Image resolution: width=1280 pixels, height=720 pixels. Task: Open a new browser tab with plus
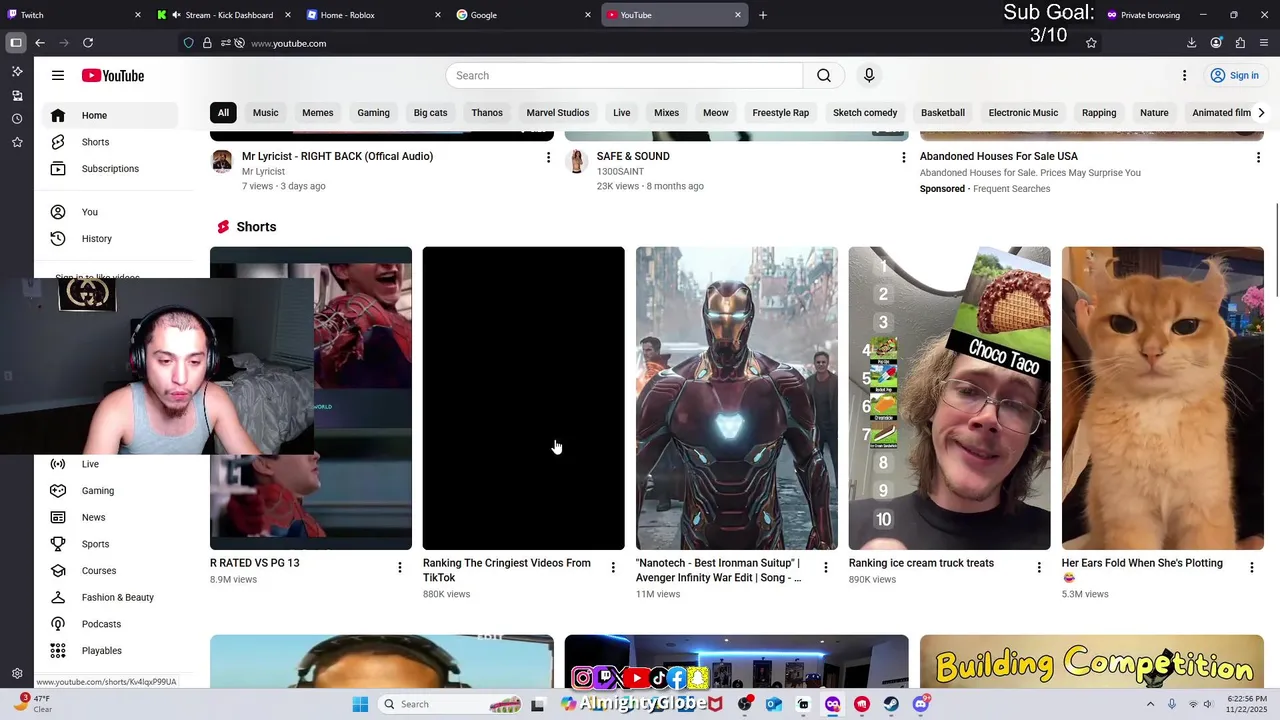tap(763, 15)
